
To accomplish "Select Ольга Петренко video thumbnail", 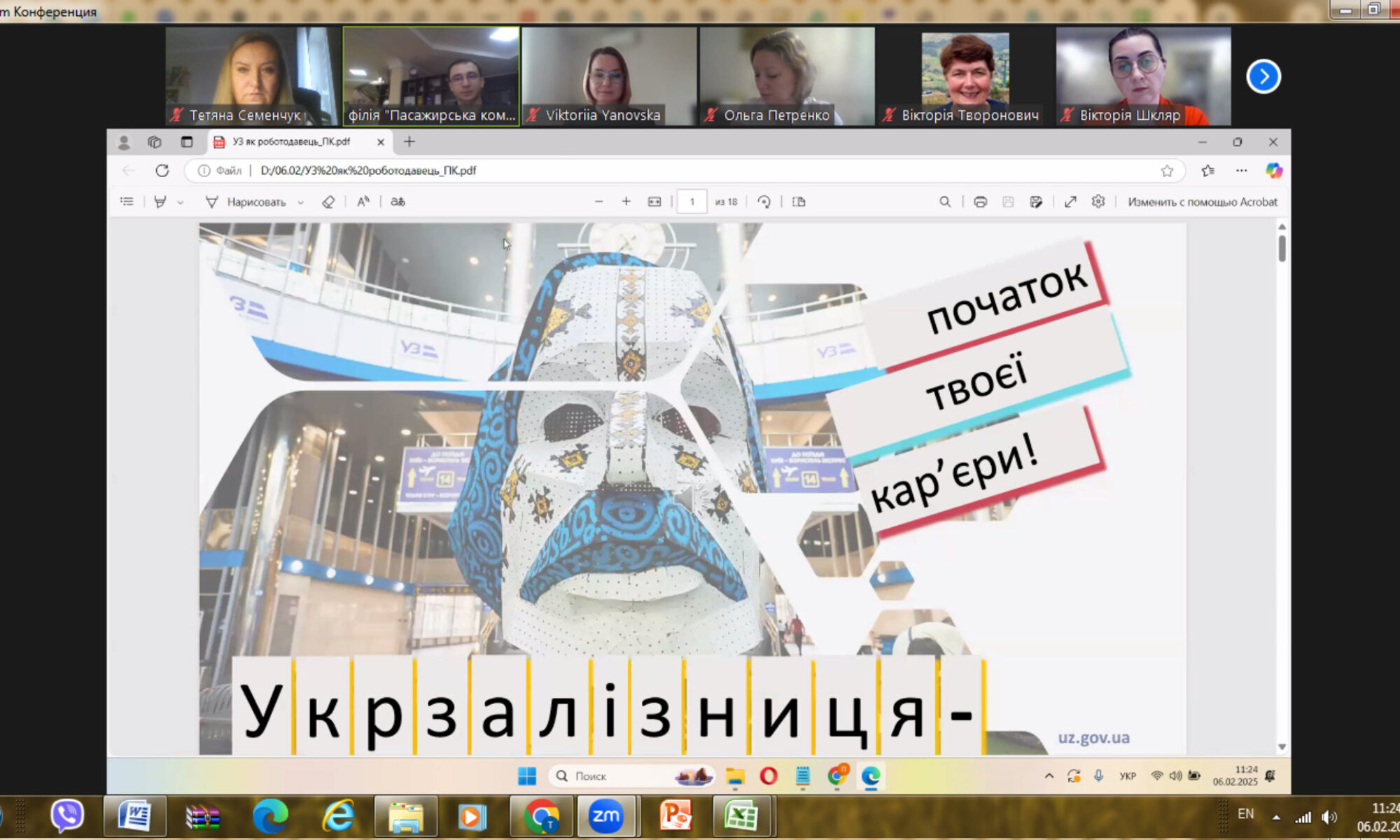I will pyautogui.click(x=787, y=76).
